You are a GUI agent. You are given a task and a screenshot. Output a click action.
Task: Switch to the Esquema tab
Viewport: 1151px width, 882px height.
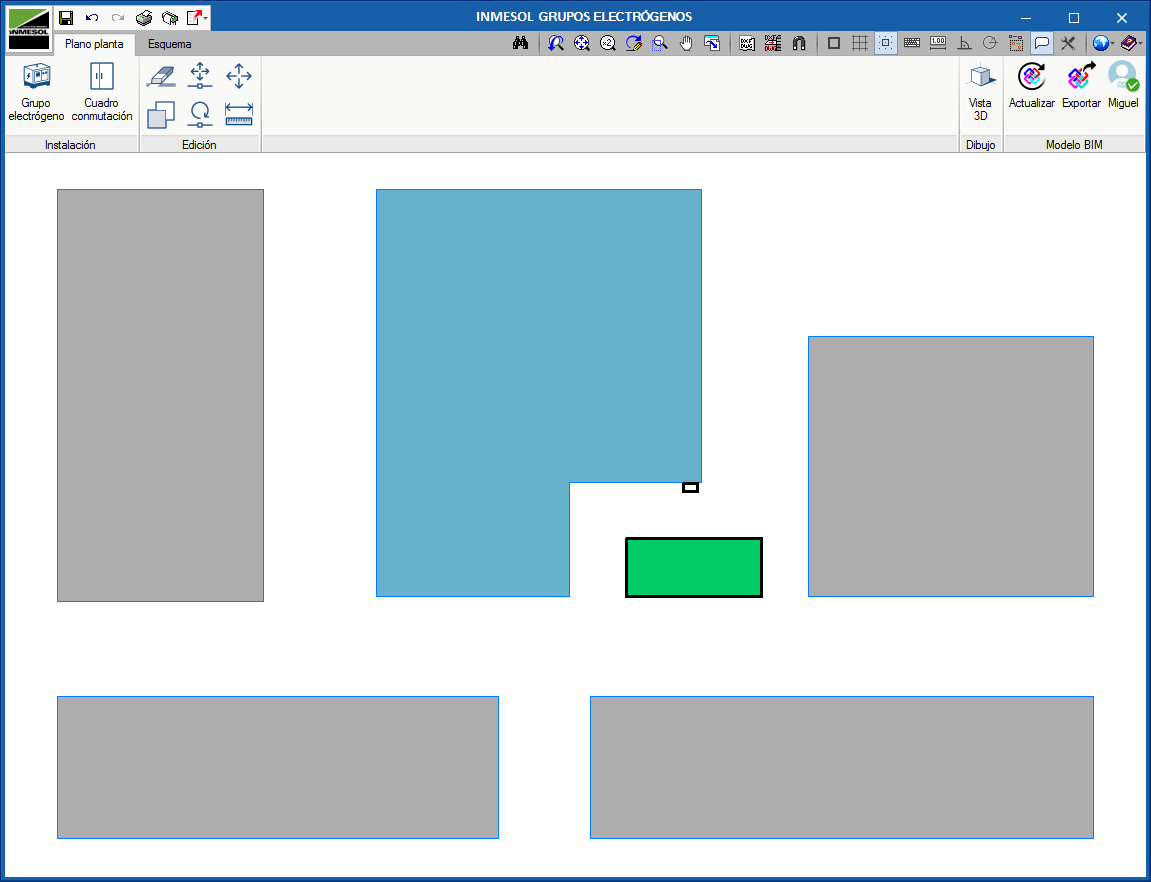pos(170,44)
